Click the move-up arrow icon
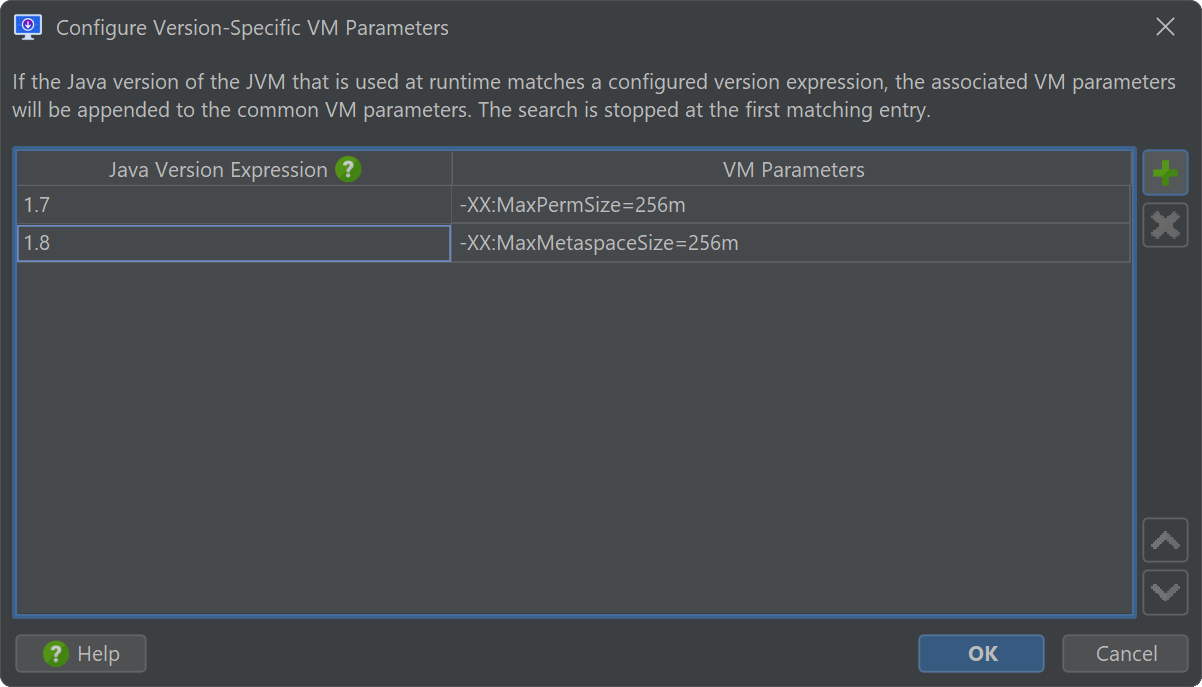The width and height of the screenshot is (1202, 687). (1165, 541)
